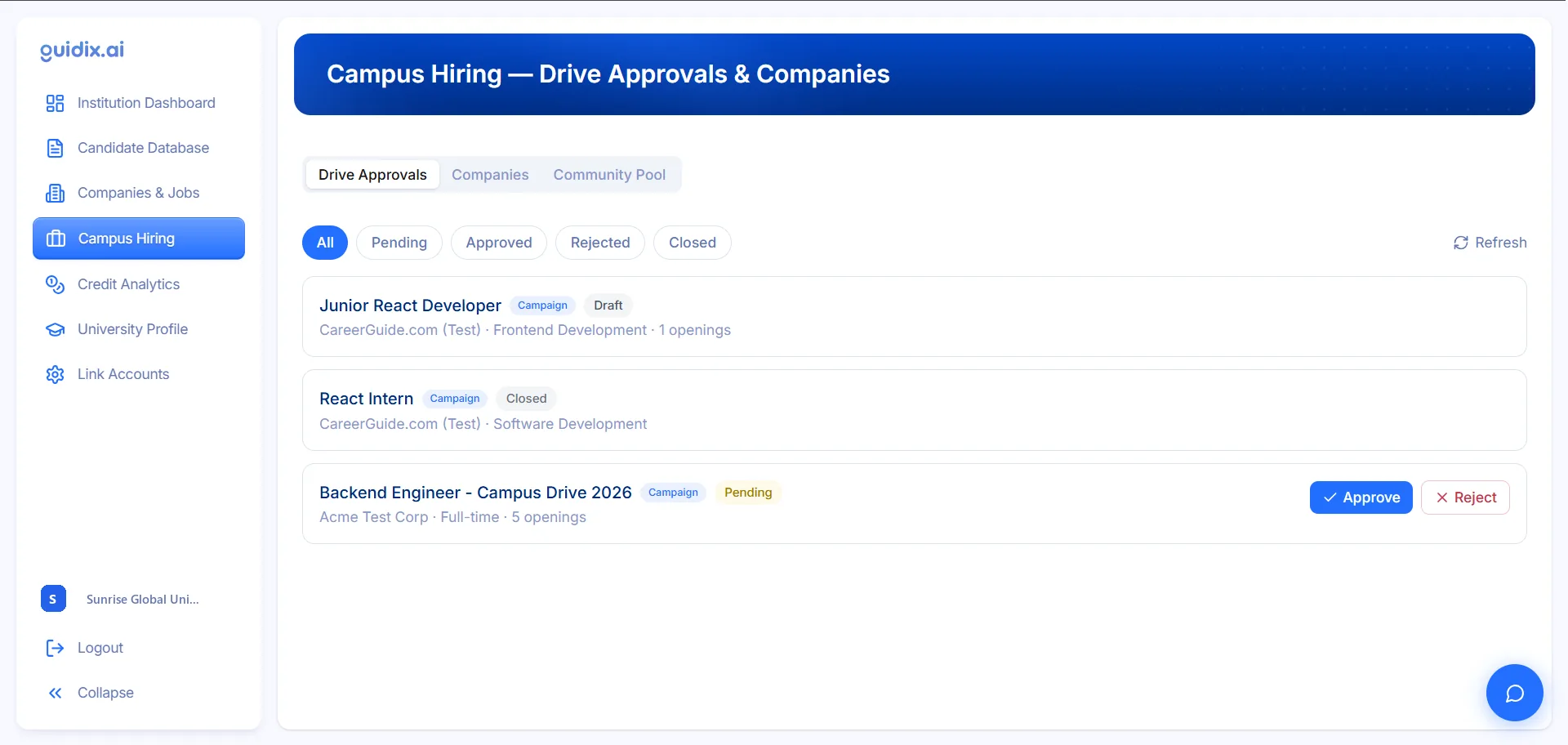Open Companies & Jobs section
The width and height of the screenshot is (1568, 745).
(x=139, y=193)
